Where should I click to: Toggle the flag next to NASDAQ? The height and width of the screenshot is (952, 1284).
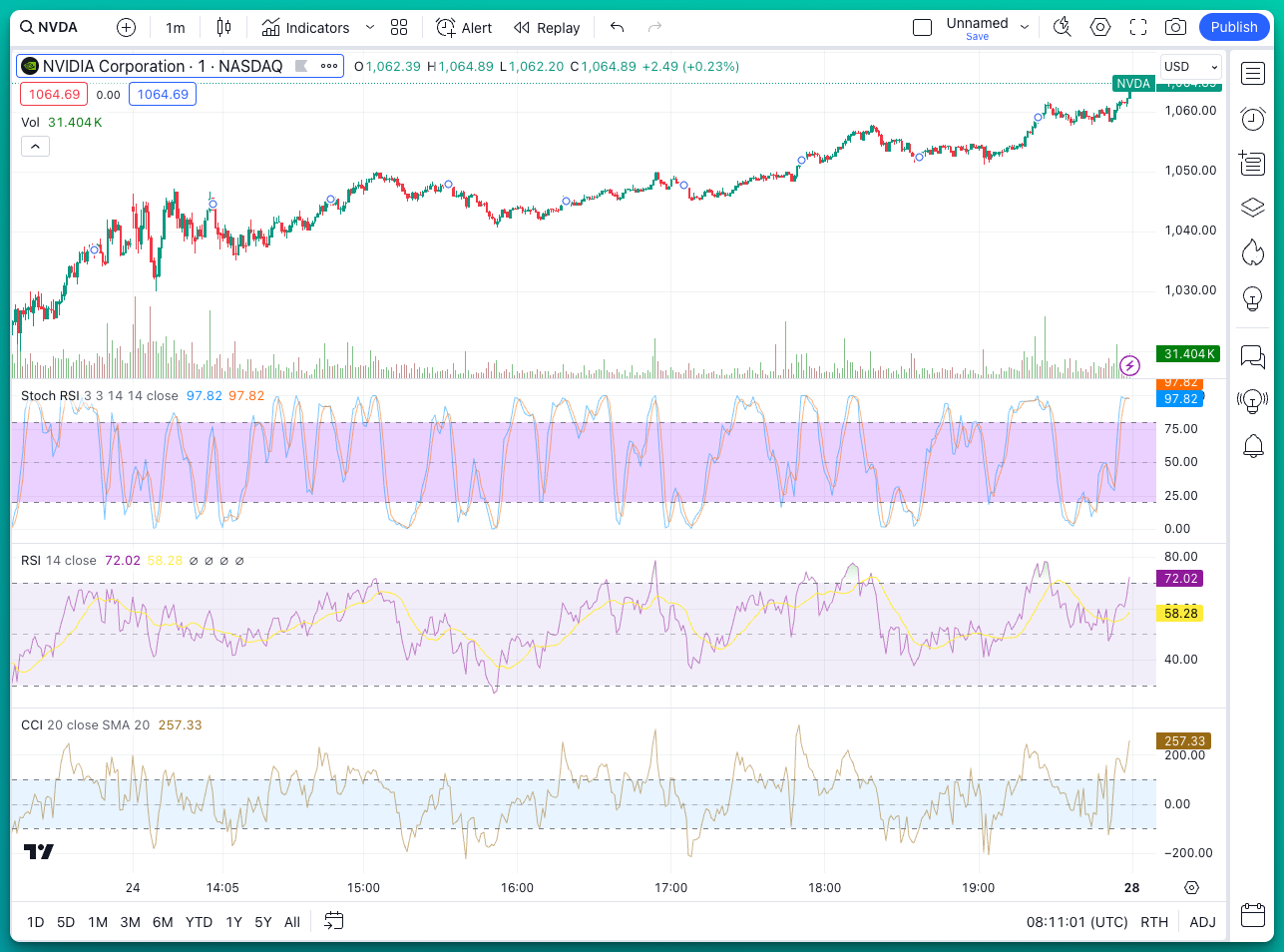301,66
